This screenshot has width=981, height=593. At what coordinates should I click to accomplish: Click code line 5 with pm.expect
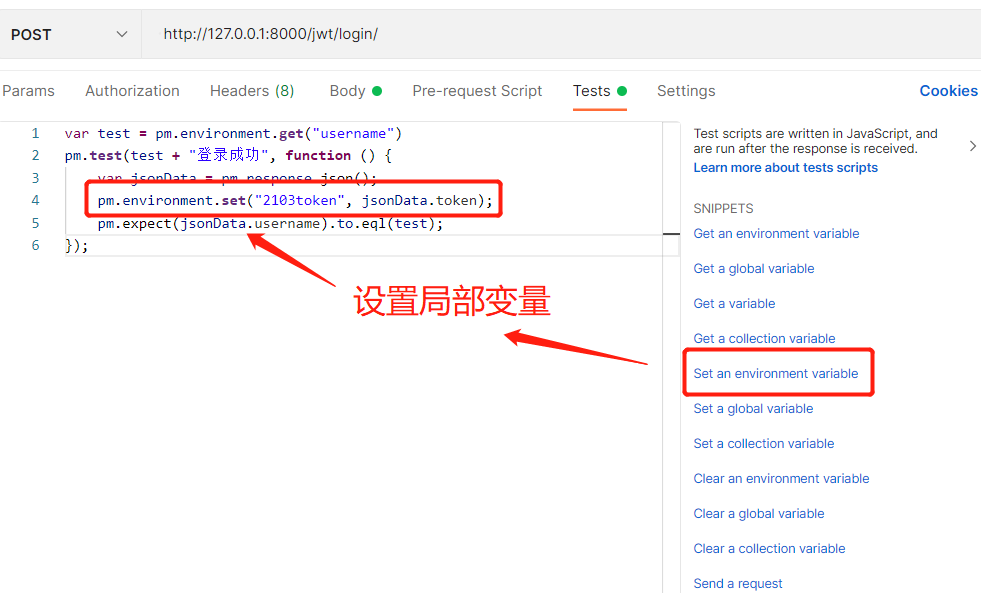[270, 223]
